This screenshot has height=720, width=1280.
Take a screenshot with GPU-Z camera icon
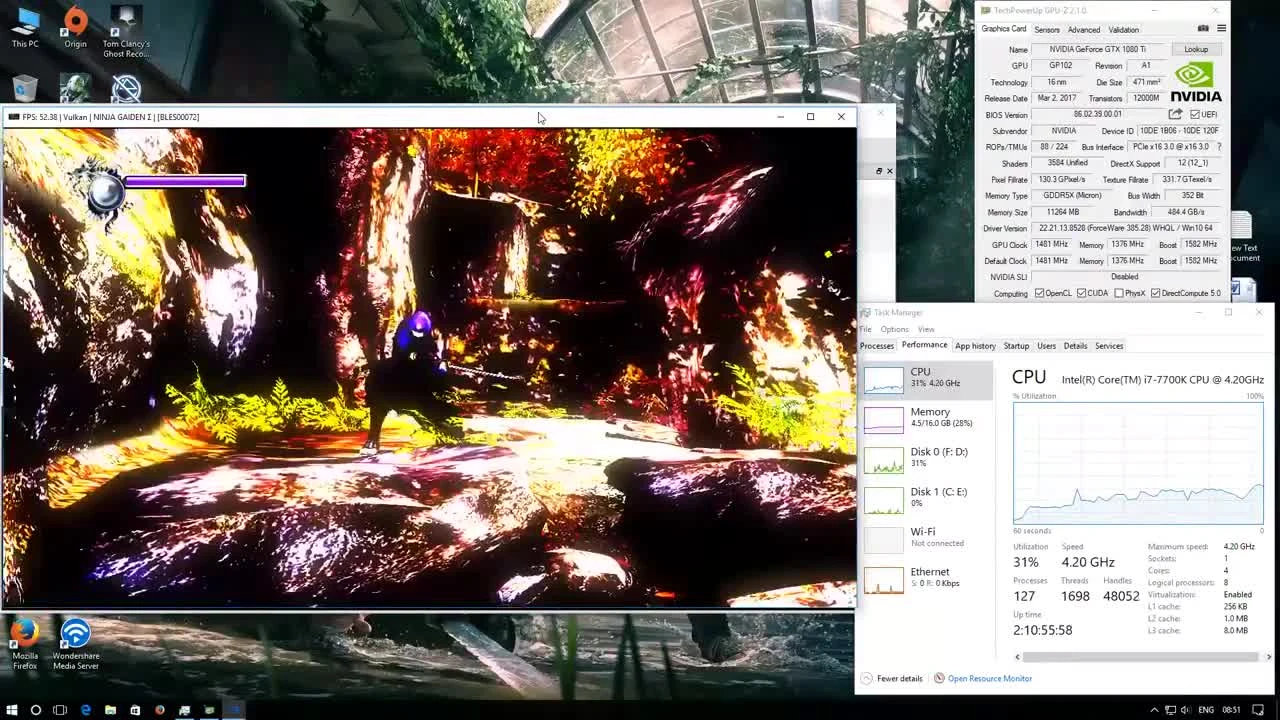click(x=1203, y=28)
